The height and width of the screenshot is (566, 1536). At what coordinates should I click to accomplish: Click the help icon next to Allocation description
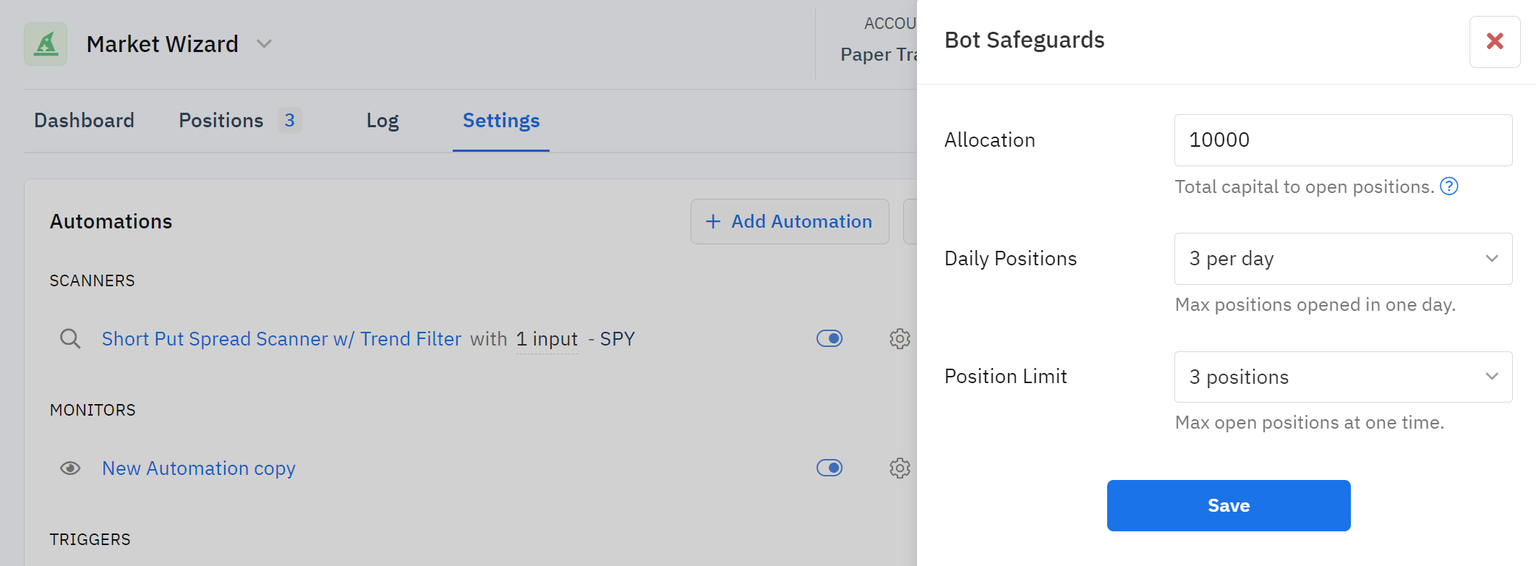click(x=1448, y=186)
